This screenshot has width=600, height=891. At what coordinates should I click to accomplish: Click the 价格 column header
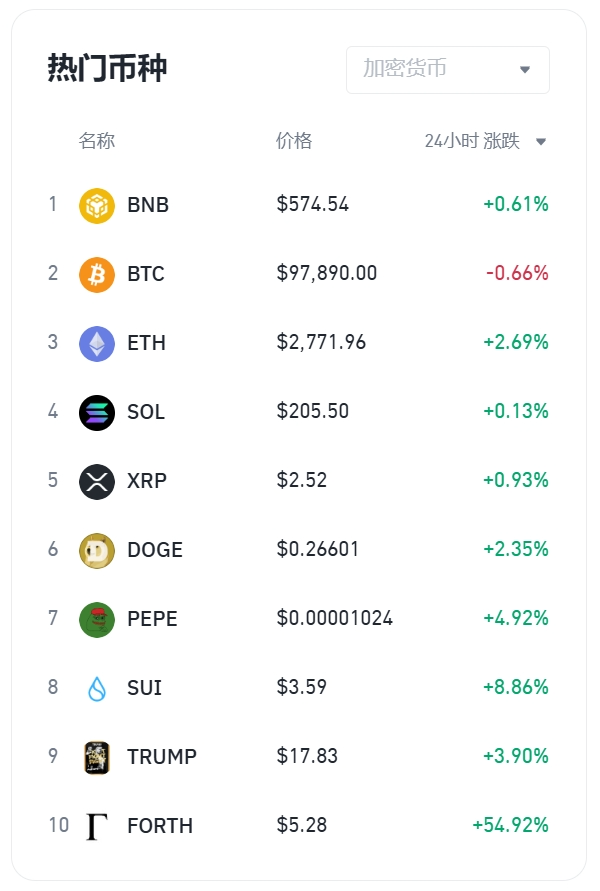[x=294, y=141]
